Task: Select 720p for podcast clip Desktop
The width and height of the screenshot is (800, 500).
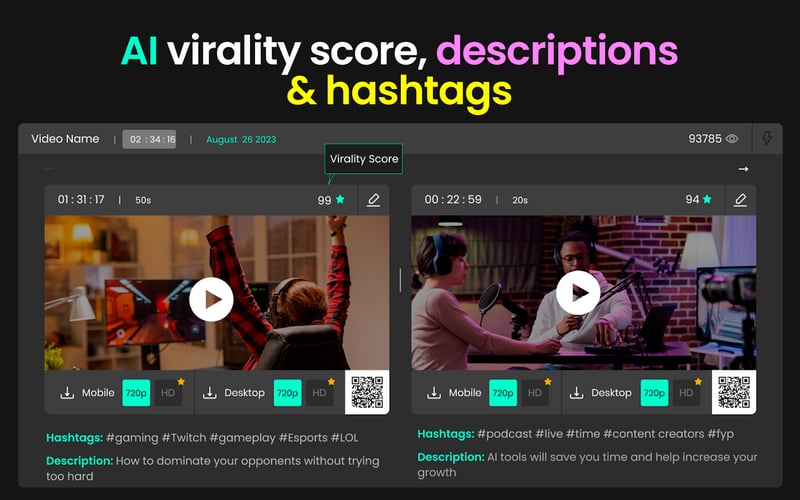Action: (655, 393)
